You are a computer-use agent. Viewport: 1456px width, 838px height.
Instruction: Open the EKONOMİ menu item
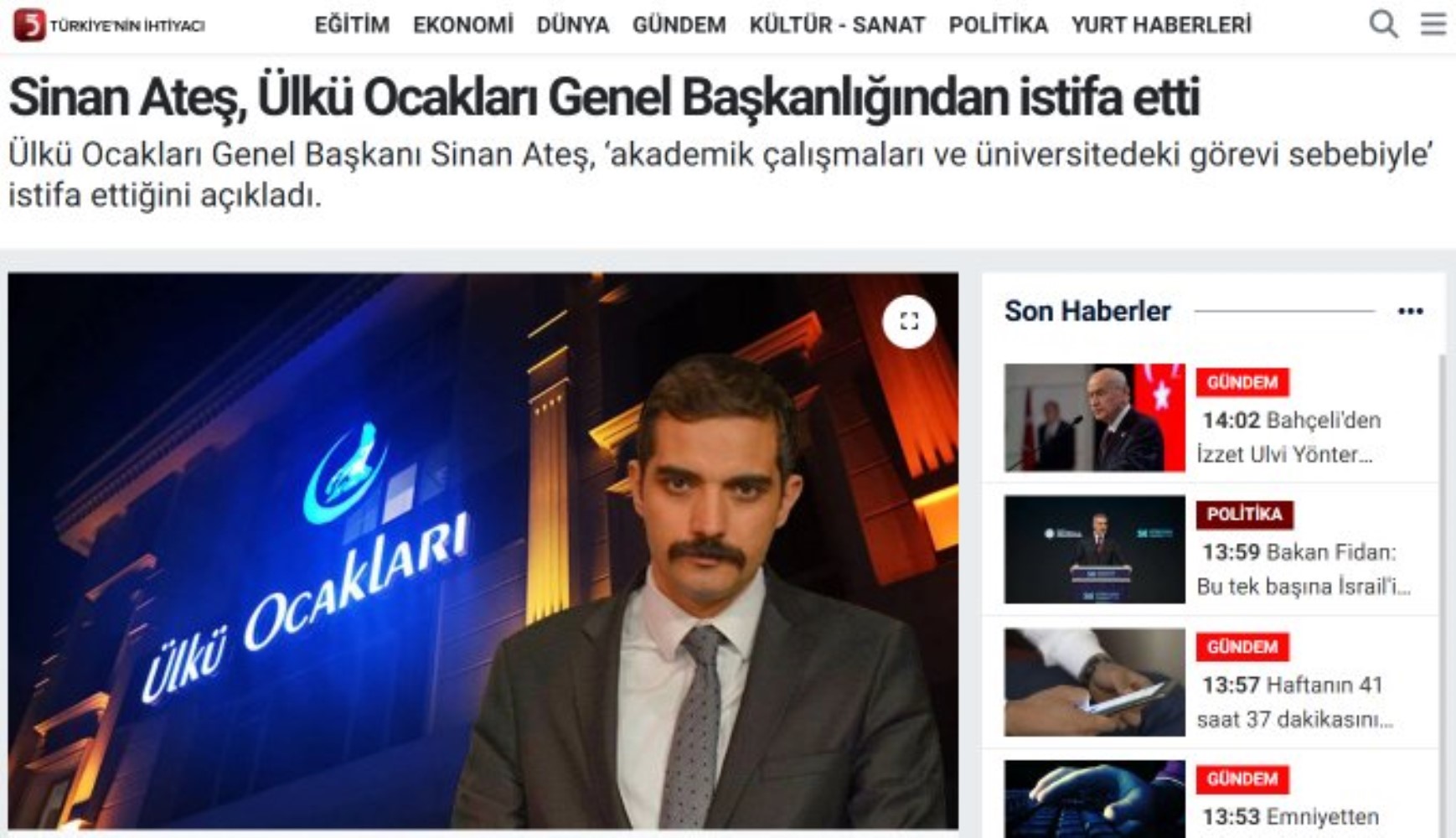[x=463, y=25]
